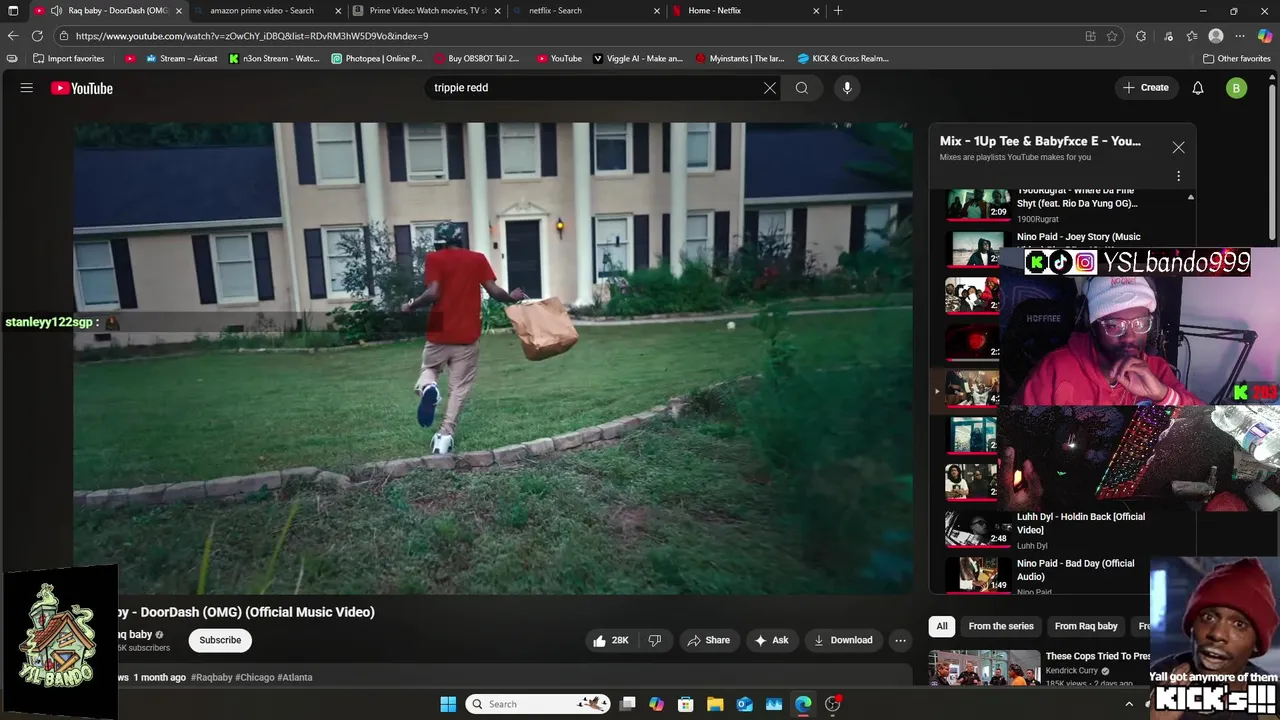Screen dimensions: 1280x720
Task: Dislike the DoorDash music video
Action: [655, 640]
